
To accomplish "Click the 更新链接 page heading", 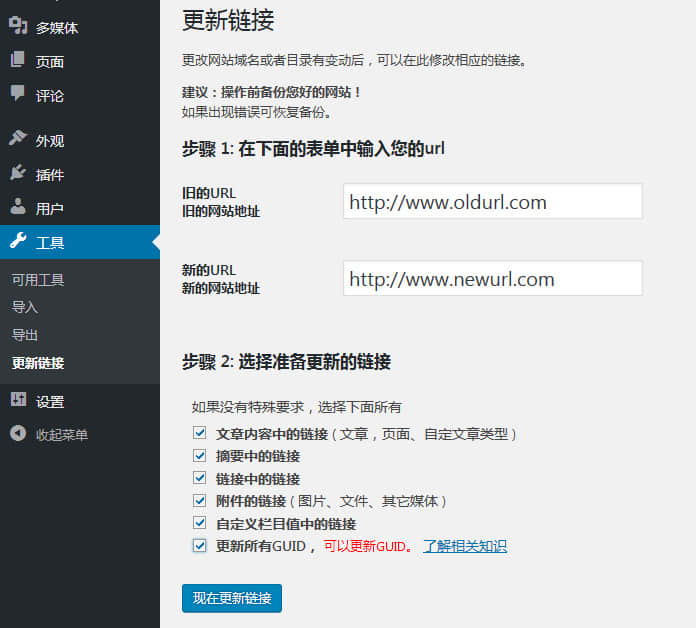I will click(228, 20).
